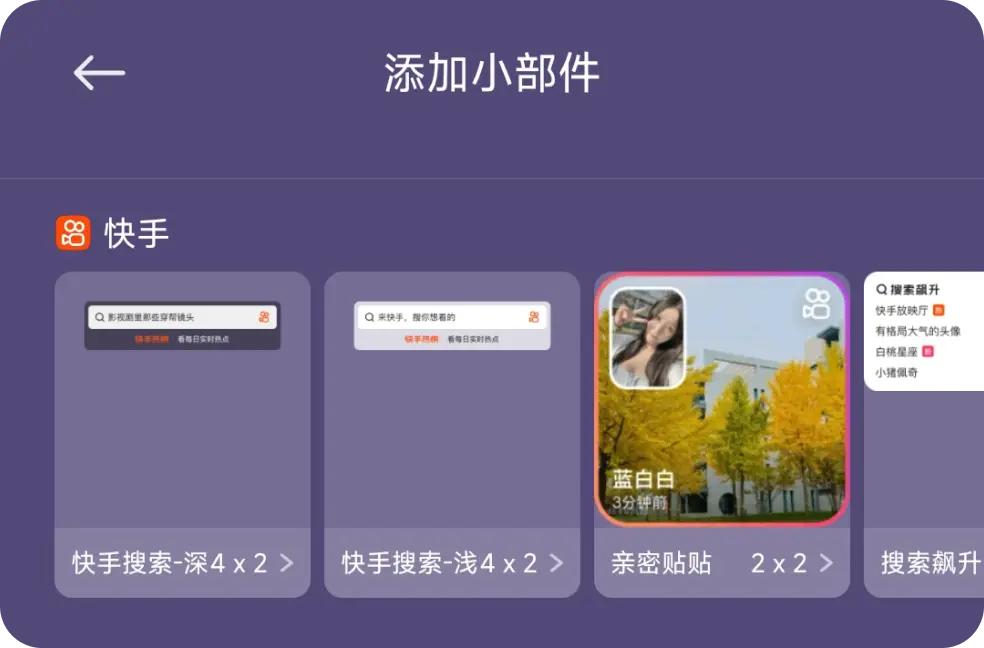Image resolution: width=984 pixels, height=648 pixels.
Task: Select the 搜索飙升 widget label
Action: (x=931, y=563)
